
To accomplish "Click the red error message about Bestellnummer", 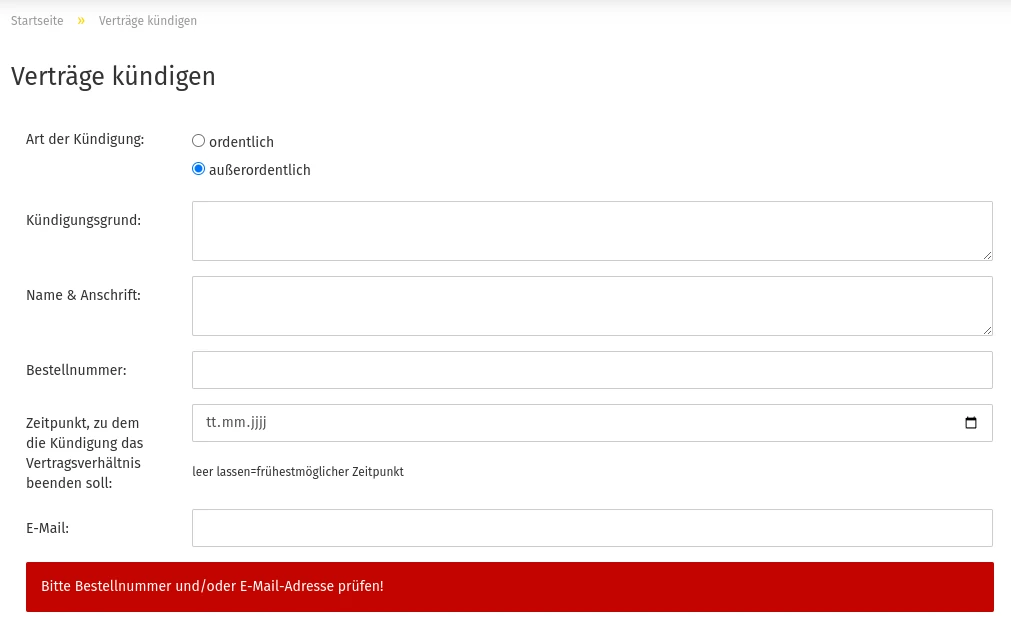I will click(509, 586).
